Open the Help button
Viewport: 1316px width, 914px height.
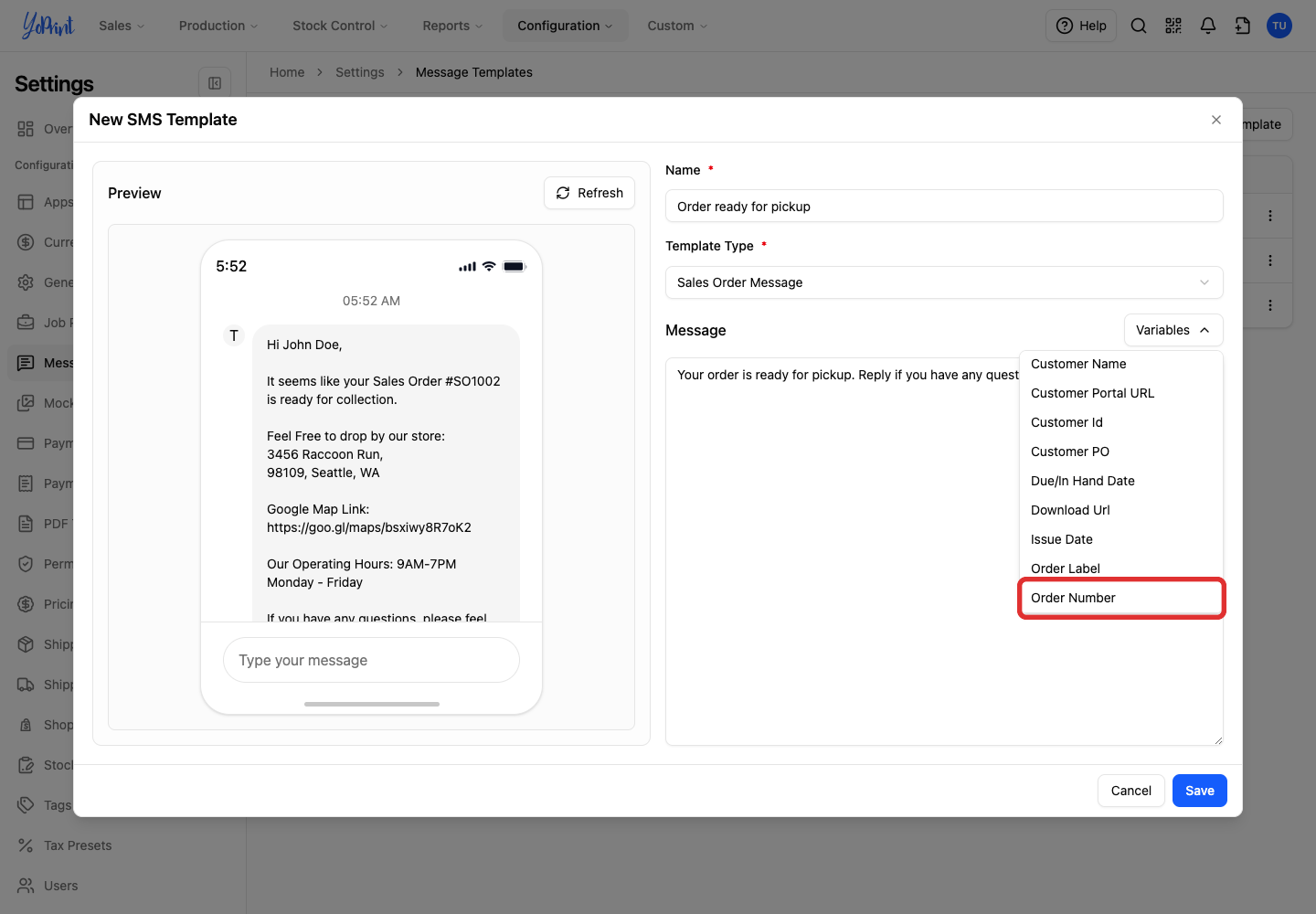(x=1081, y=26)
